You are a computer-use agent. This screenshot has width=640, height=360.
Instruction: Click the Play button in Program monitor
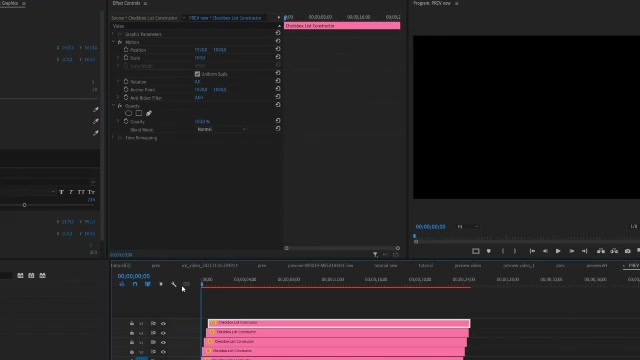click(558, 251)
